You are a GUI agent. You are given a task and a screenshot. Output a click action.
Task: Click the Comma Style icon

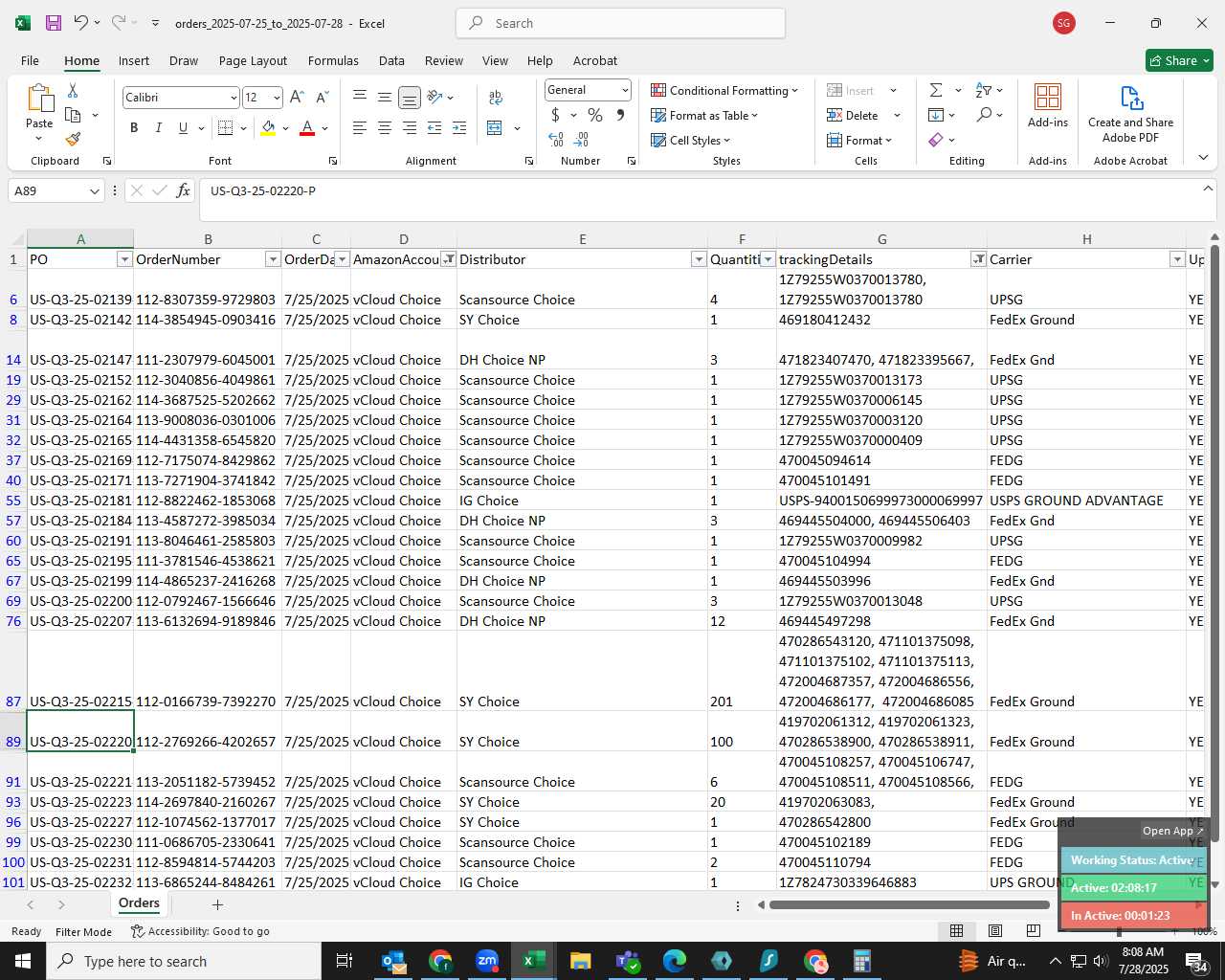click(x=620, y=115)
